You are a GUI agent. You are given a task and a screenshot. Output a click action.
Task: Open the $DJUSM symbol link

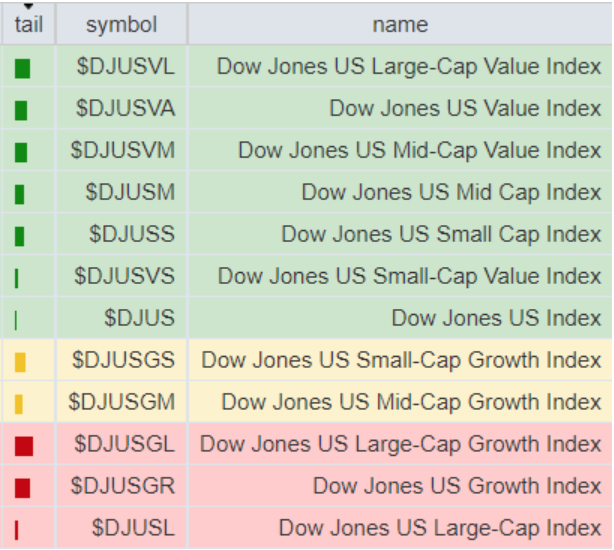[130, 193]
